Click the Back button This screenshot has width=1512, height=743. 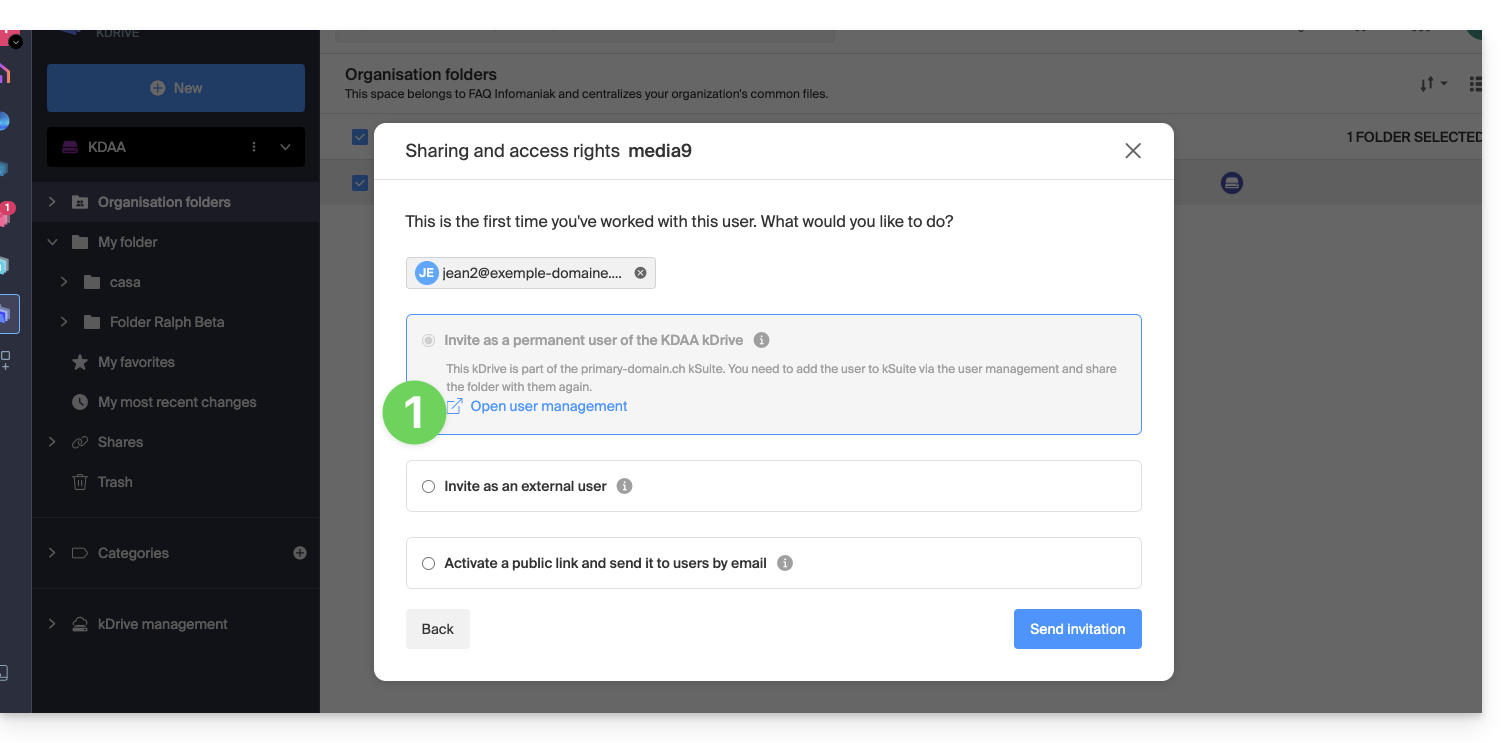[x=437, y=629]
